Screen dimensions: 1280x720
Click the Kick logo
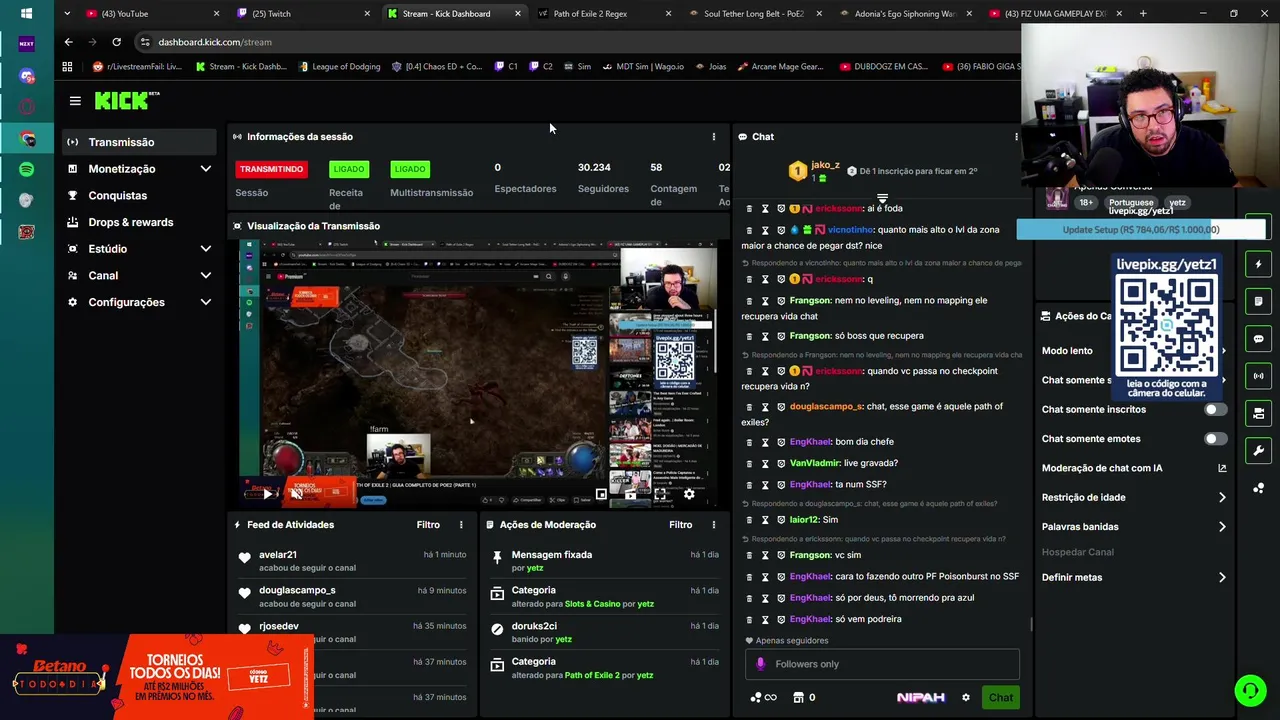[x=127, y=100]
